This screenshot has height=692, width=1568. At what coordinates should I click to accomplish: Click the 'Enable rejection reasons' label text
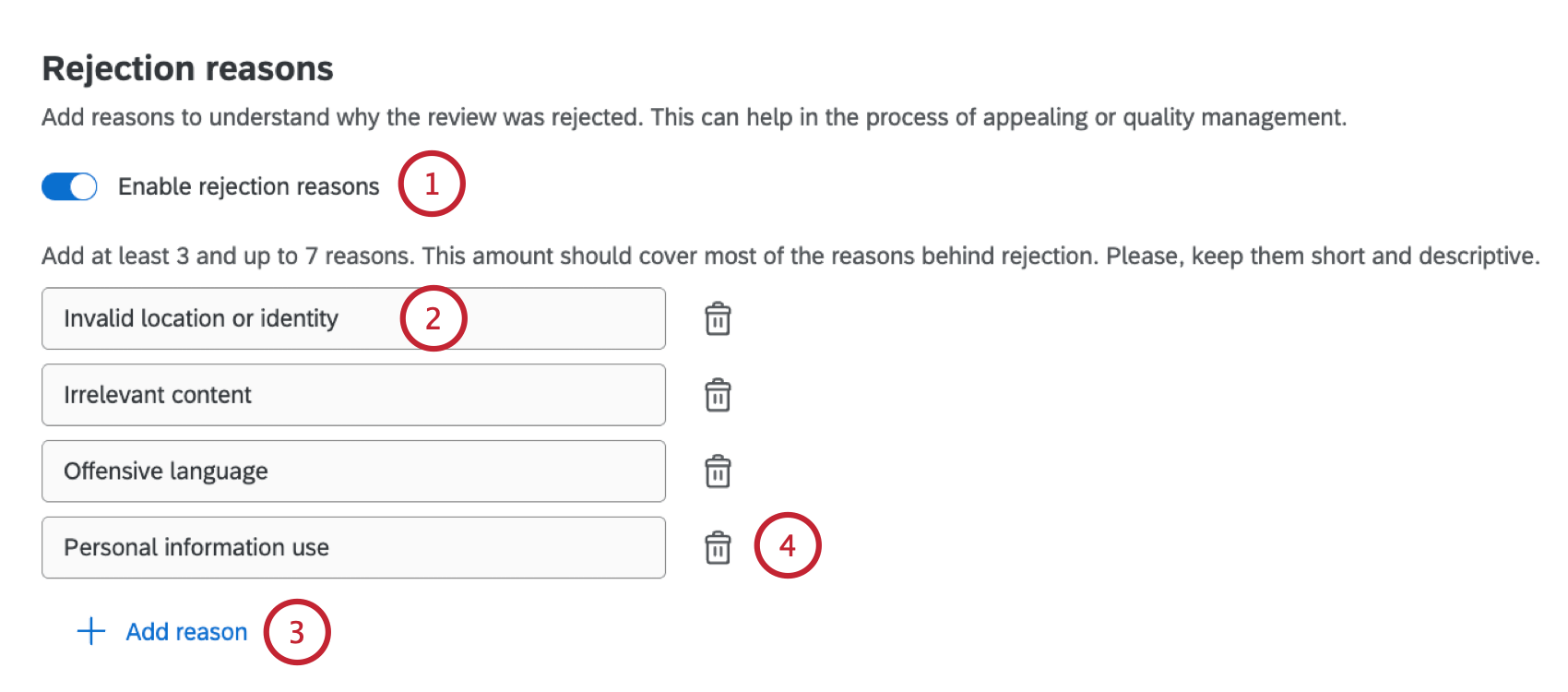(x=248, y=185)
